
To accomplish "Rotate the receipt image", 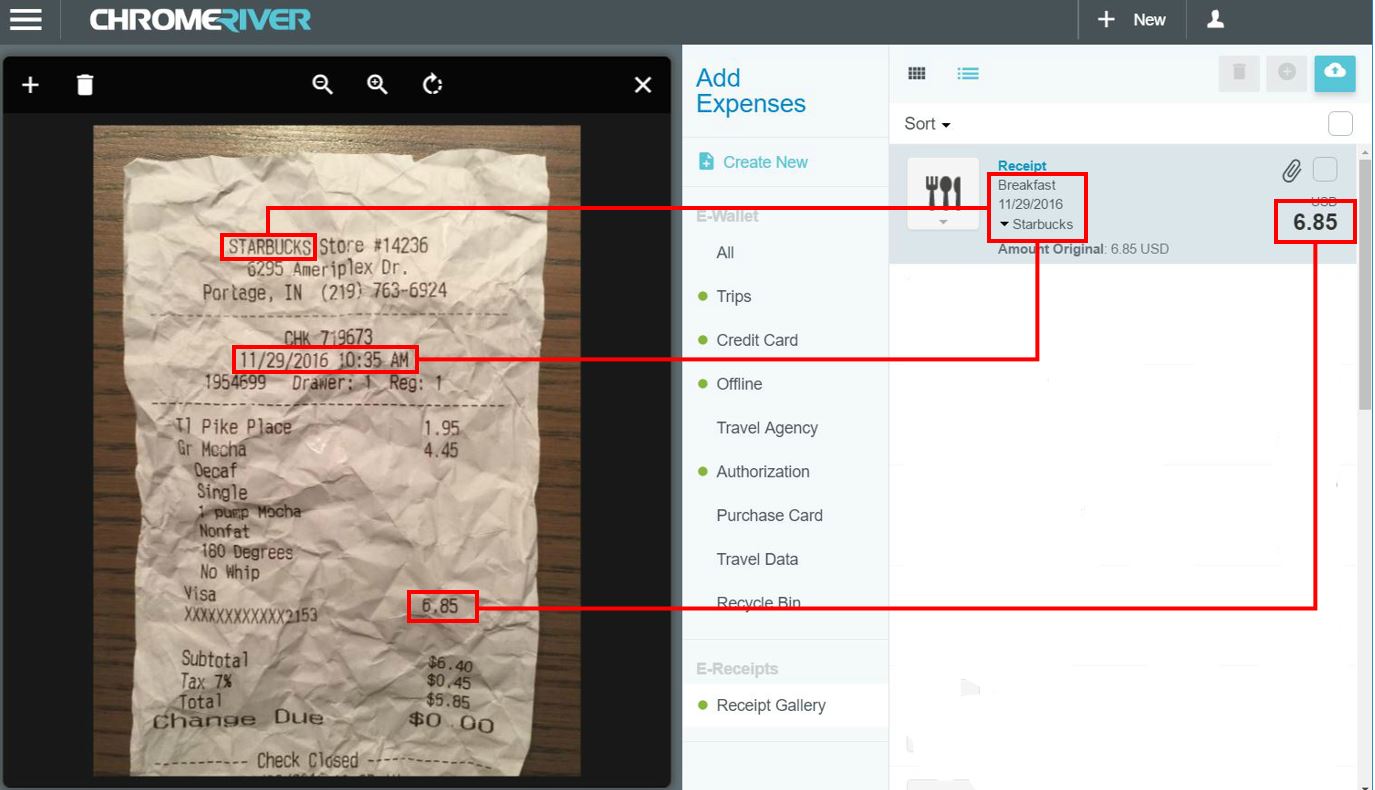I will [432, 85].
